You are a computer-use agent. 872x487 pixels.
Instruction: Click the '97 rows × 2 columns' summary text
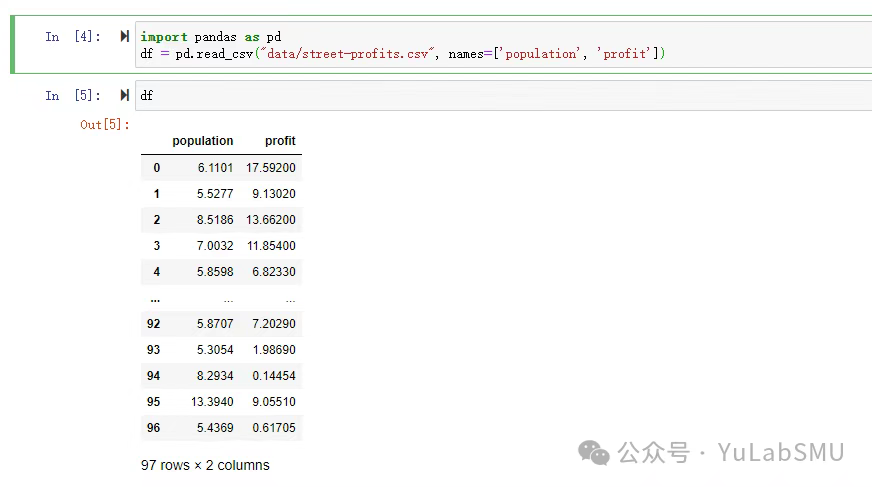pyautogui.click(x=205, y=465)
